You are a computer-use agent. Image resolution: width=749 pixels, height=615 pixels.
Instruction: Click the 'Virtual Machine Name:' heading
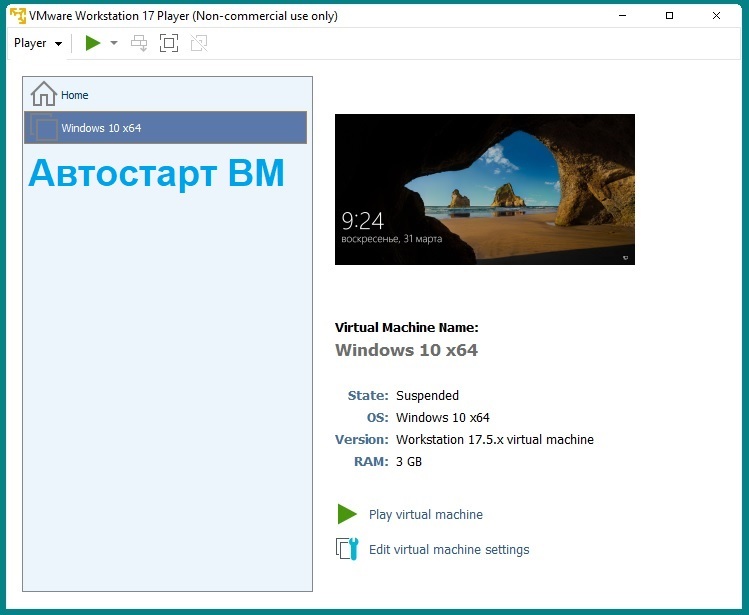pos(407,327)
